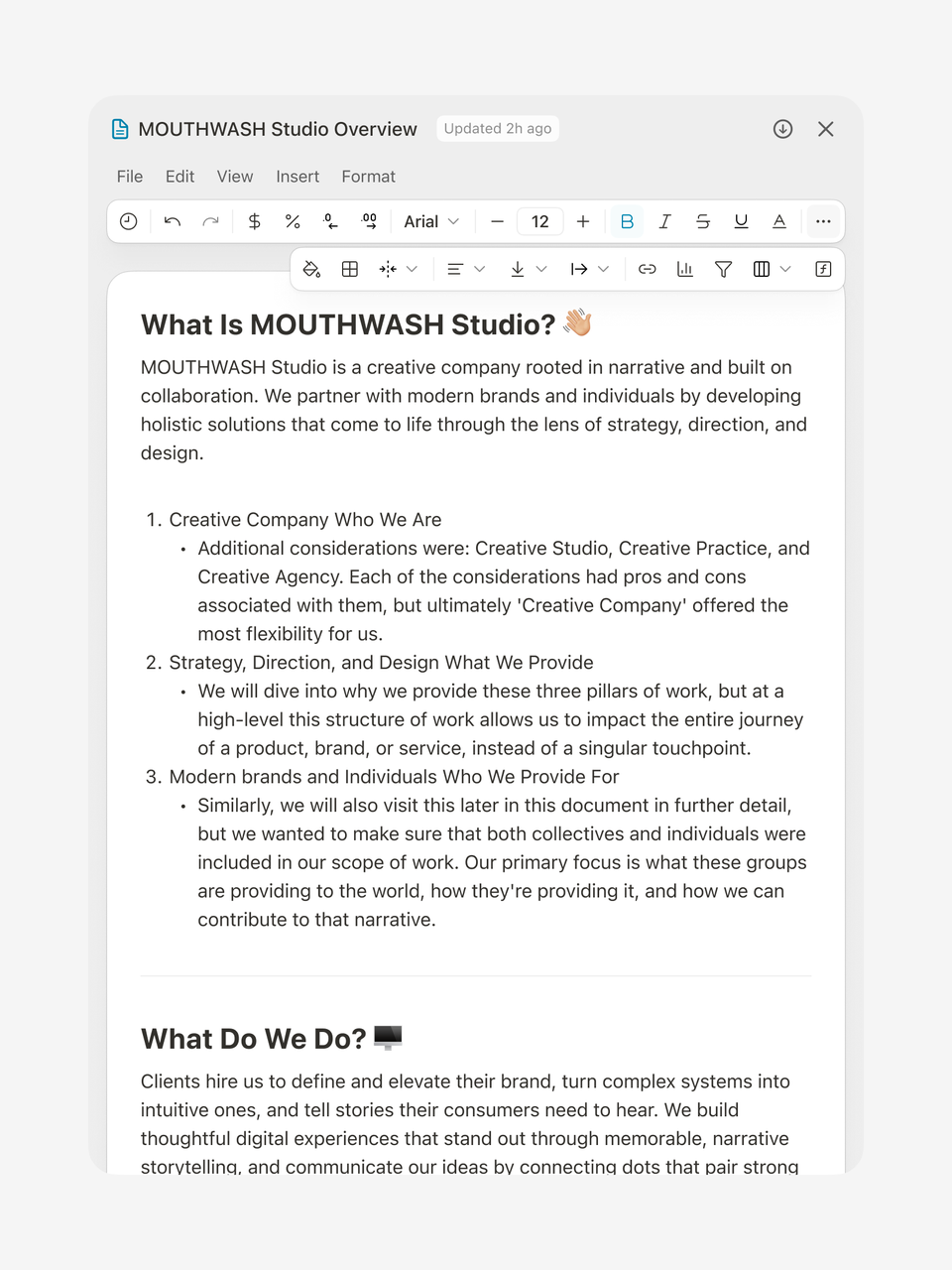Image resolution: width=952 pixels, height=1270 pixels.
Task: Expand text wrapping options arrow
Action: [x=603, y=269]
